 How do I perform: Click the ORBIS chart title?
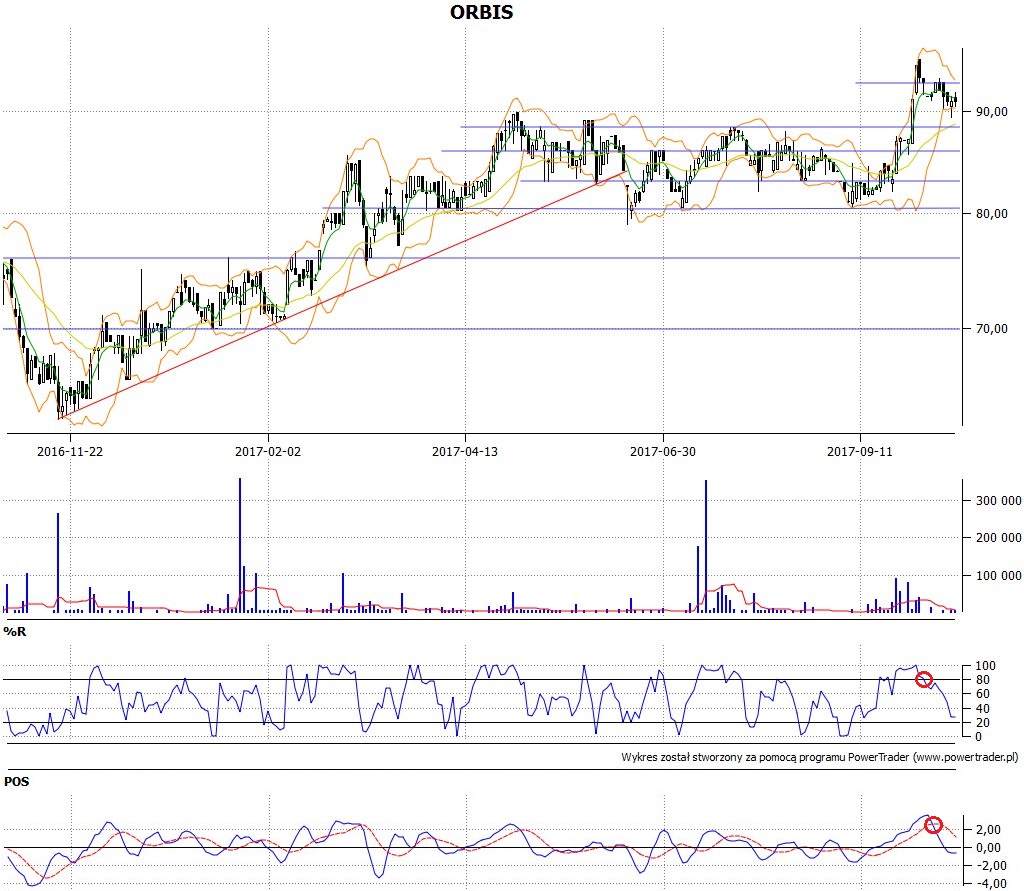[x=481, y=12]
